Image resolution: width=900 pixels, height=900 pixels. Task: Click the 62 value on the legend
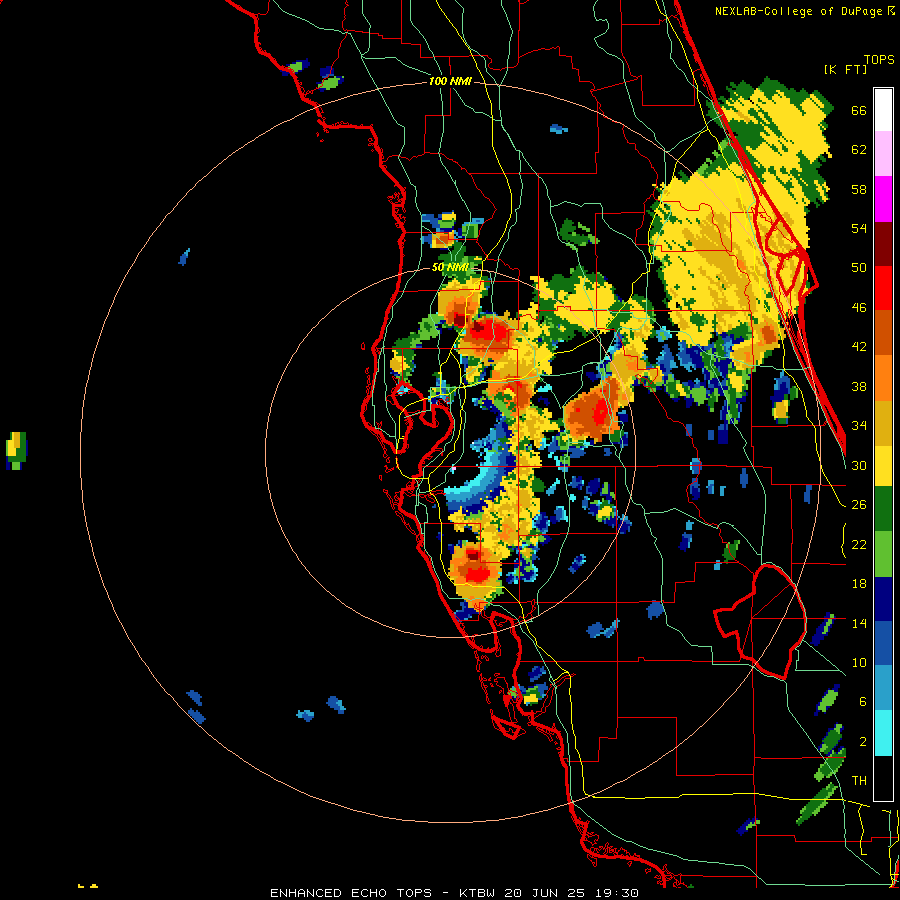point(859,150)
